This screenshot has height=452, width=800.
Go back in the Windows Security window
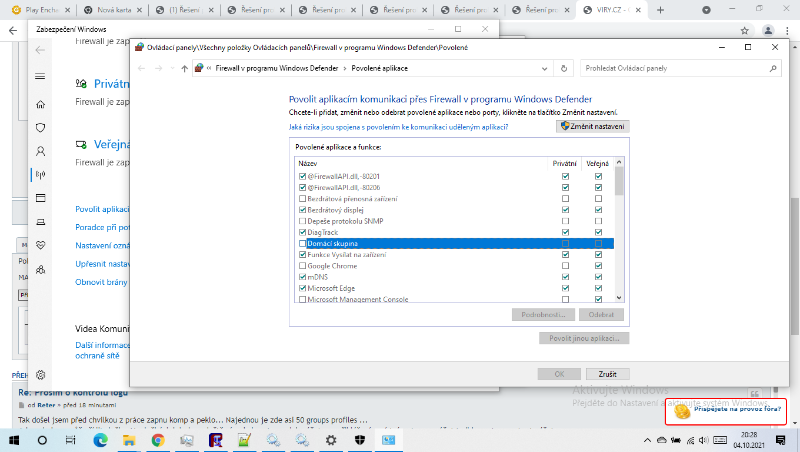pyautogui.click(x=40, y=50)
